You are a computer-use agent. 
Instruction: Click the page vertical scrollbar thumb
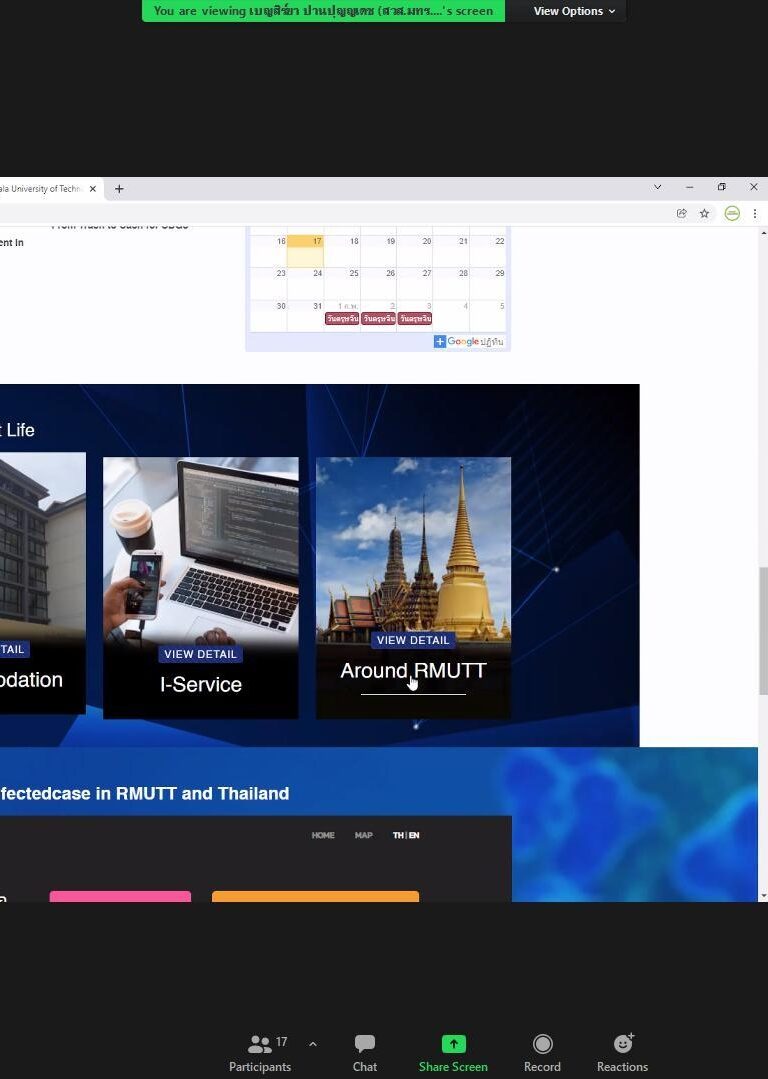point(763,631)
